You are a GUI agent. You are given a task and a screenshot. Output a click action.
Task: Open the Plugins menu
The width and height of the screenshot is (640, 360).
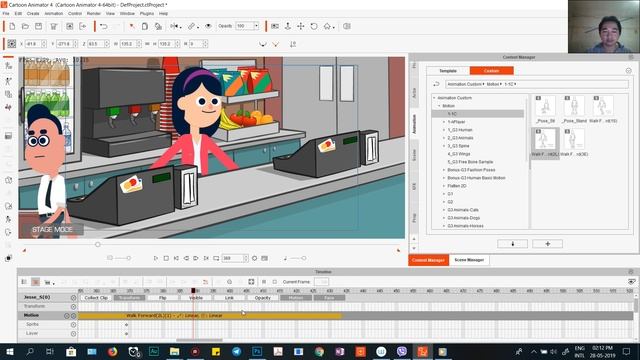147,13
